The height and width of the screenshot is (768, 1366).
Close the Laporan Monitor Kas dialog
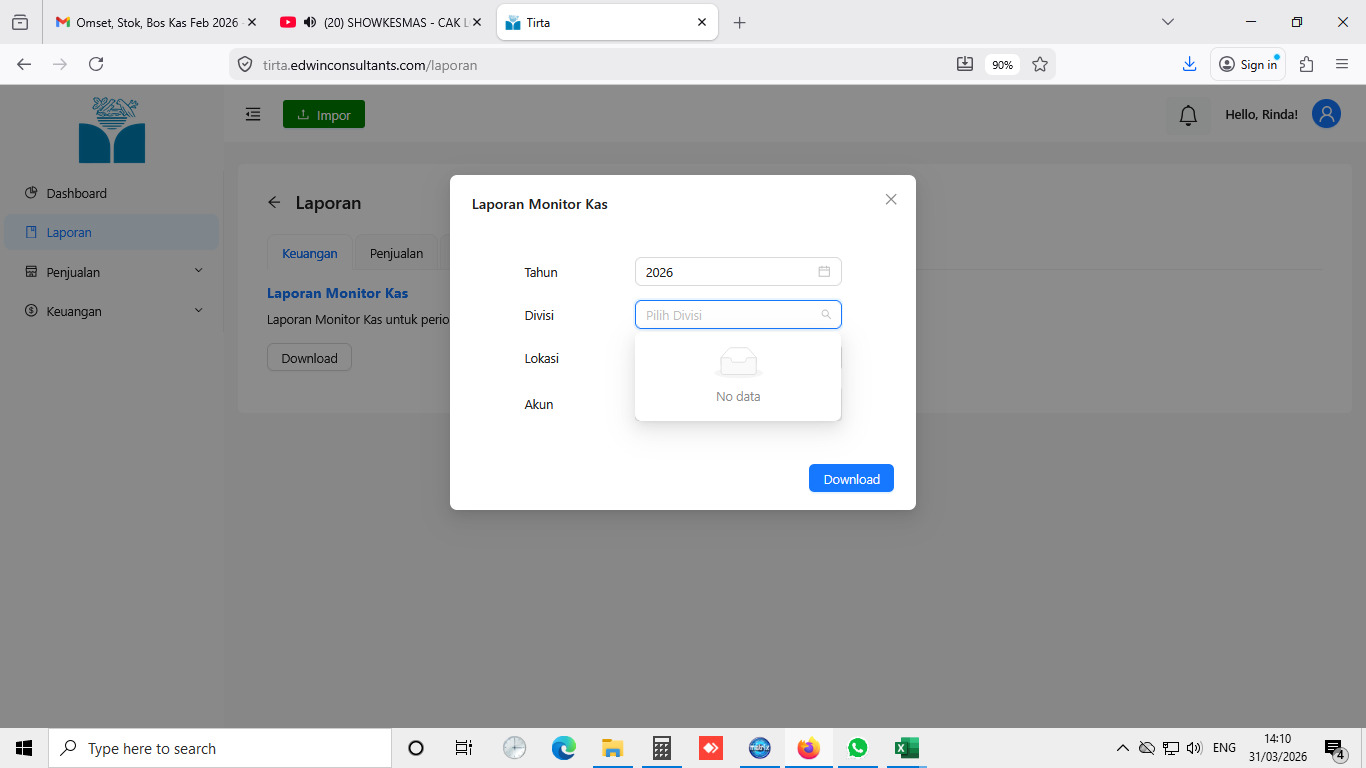(x=891, y=199)
